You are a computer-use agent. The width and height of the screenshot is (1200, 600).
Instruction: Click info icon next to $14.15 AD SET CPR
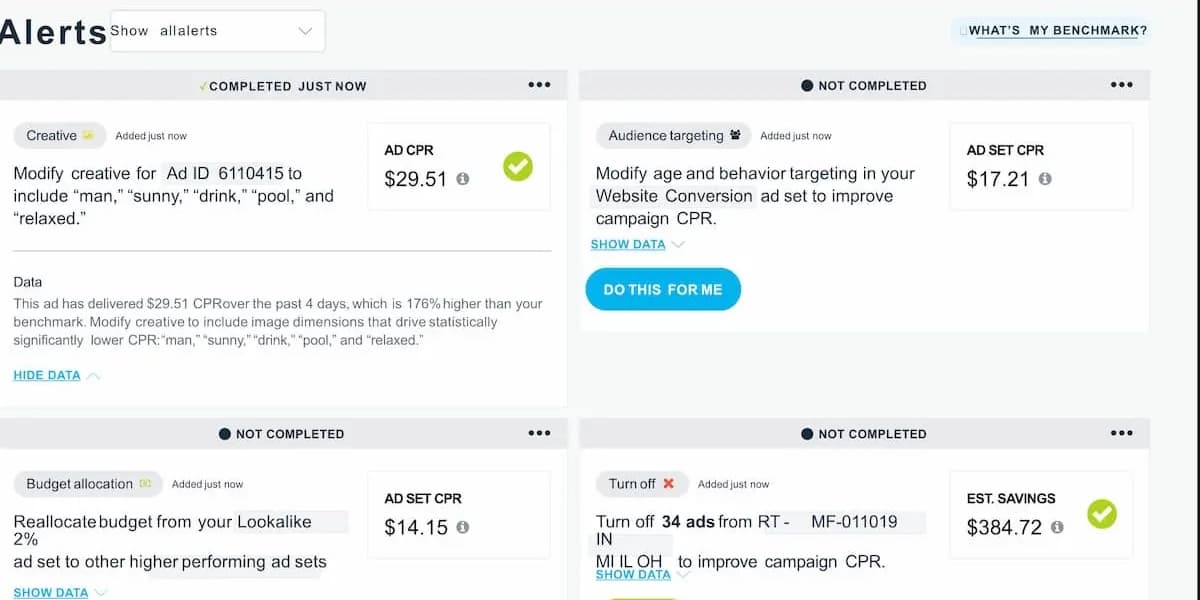[x=462, y=527]
